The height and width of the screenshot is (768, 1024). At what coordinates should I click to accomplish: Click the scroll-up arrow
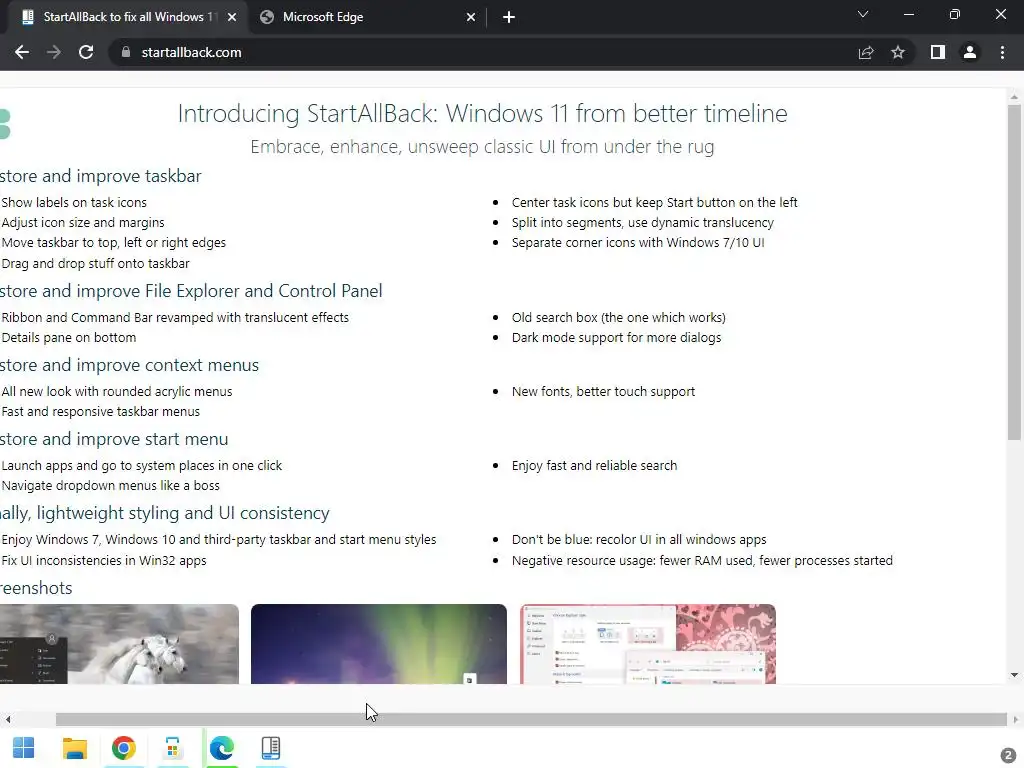tap(1014, 97)
